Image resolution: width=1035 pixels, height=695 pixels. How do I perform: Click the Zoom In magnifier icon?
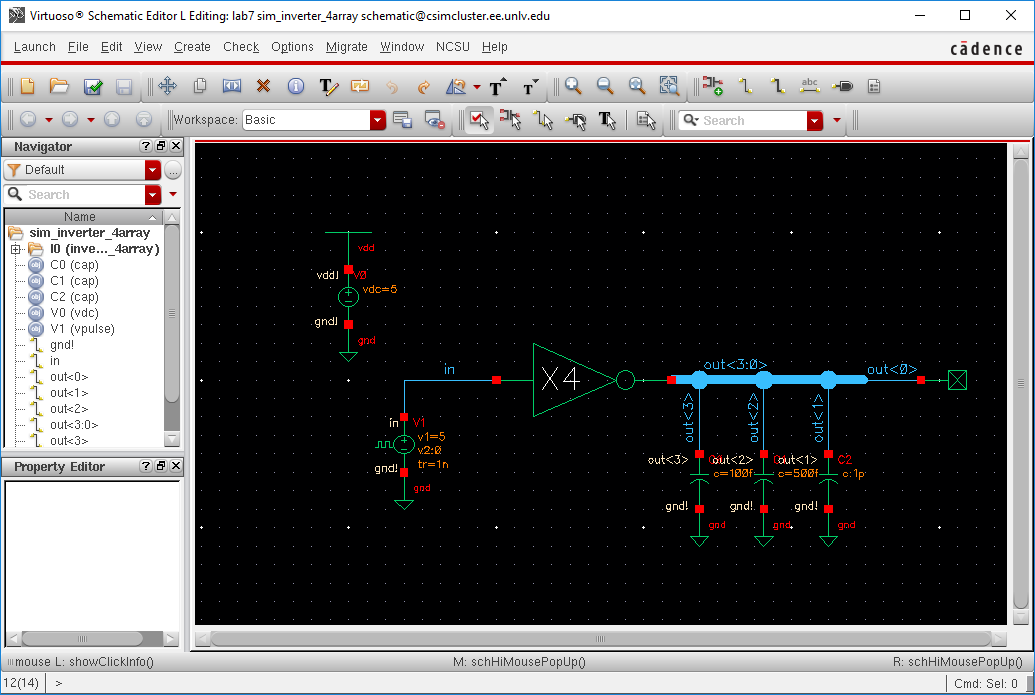573,87
